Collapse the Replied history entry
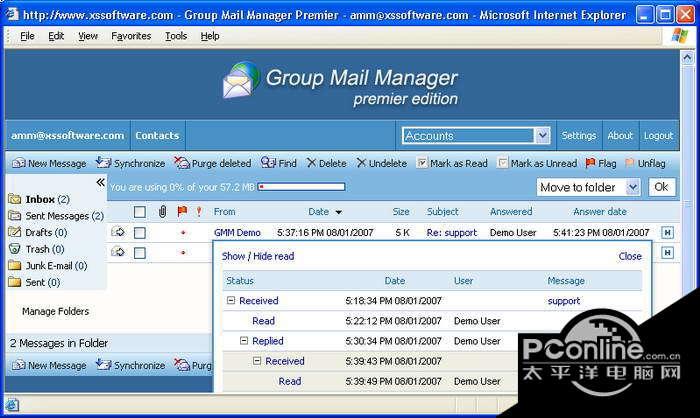 (x=244, y=341)
